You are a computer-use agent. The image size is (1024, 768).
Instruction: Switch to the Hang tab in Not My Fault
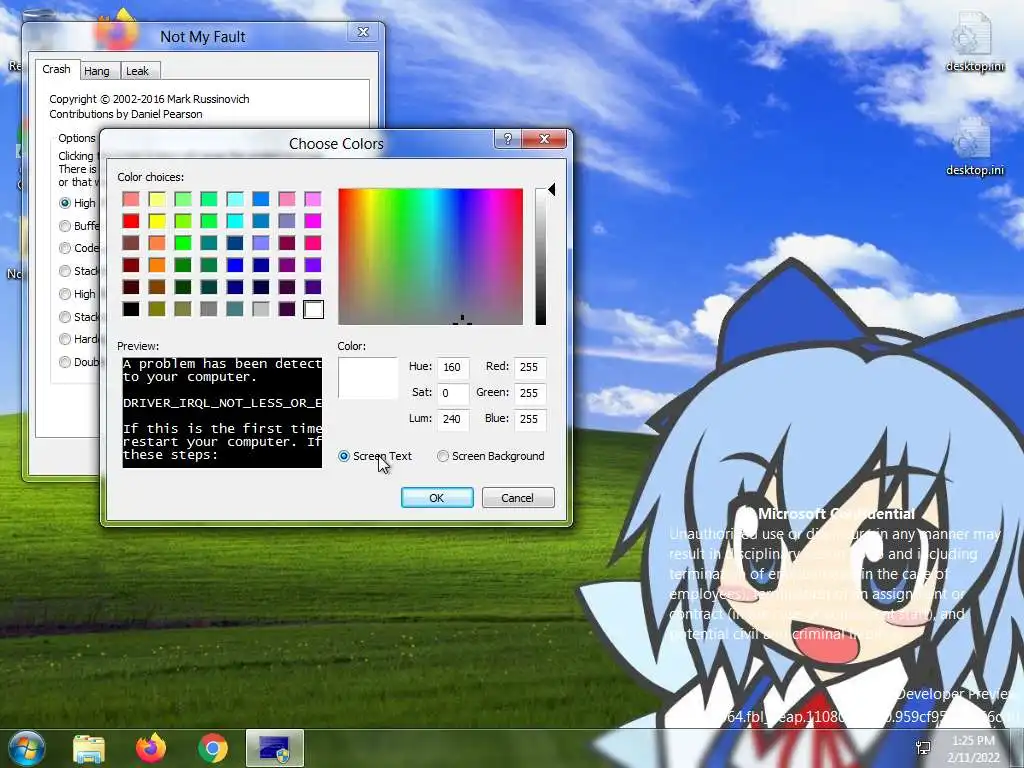coord(97,71)
